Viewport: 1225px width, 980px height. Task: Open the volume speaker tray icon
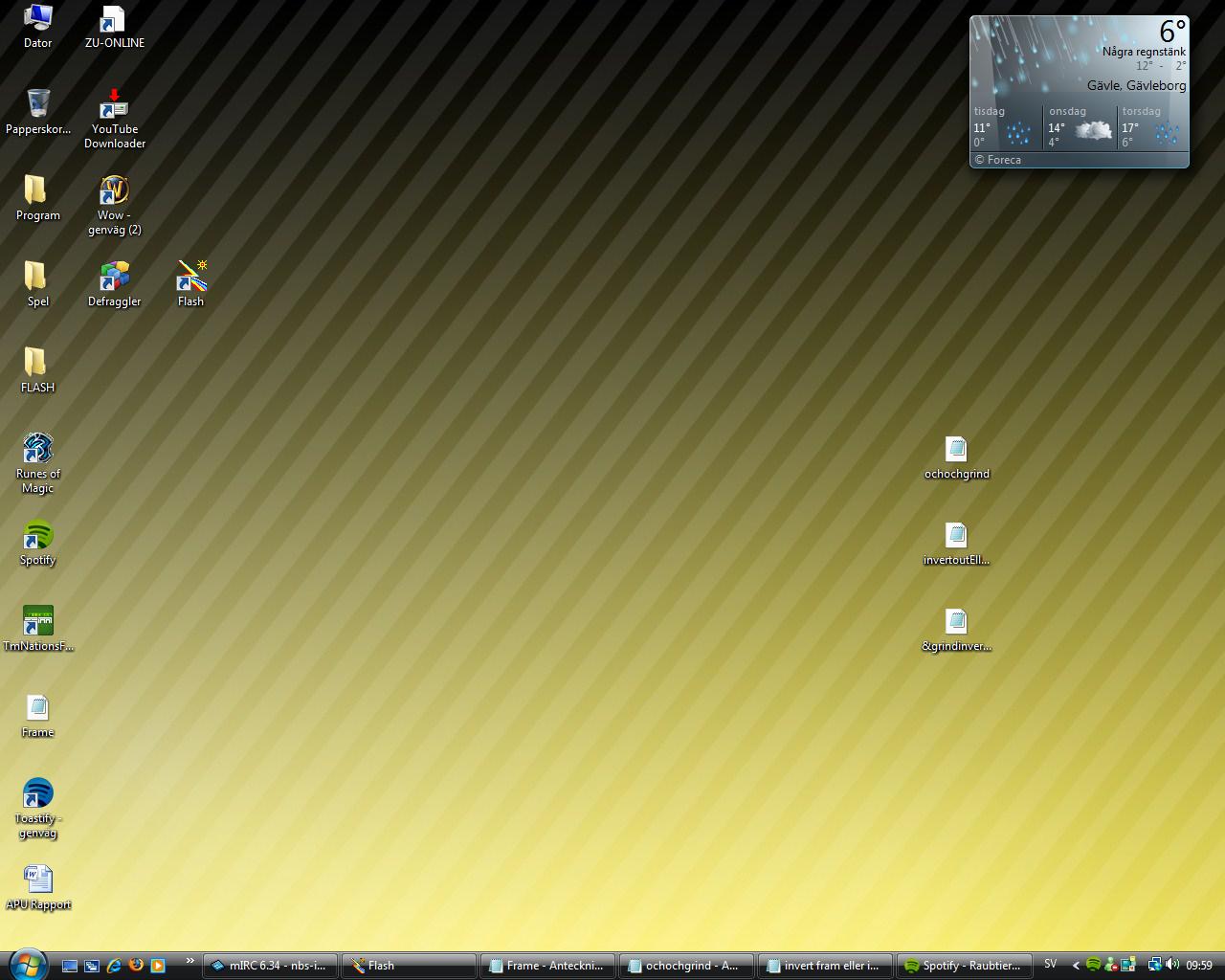1172,965
